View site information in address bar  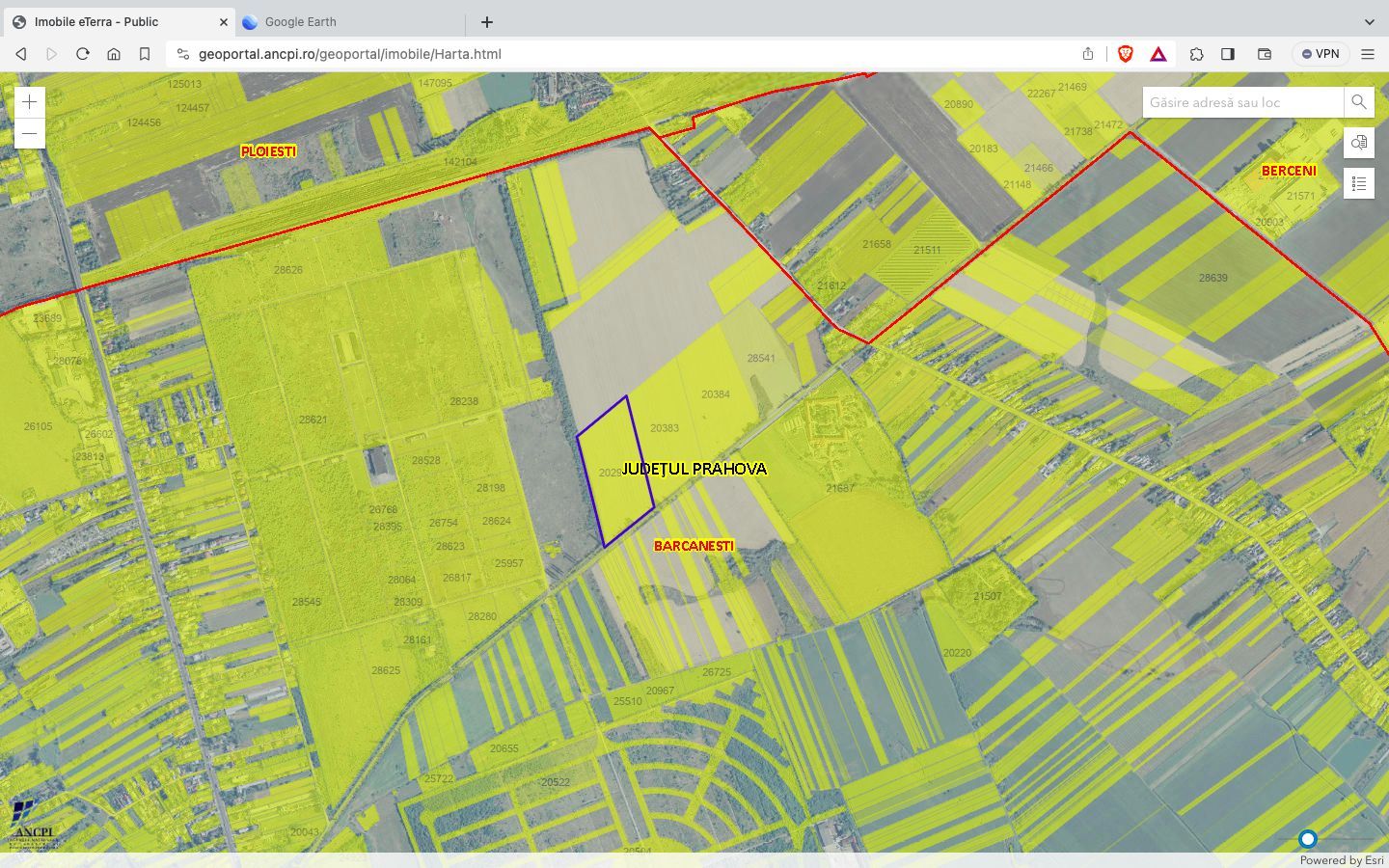click(183, 54)
